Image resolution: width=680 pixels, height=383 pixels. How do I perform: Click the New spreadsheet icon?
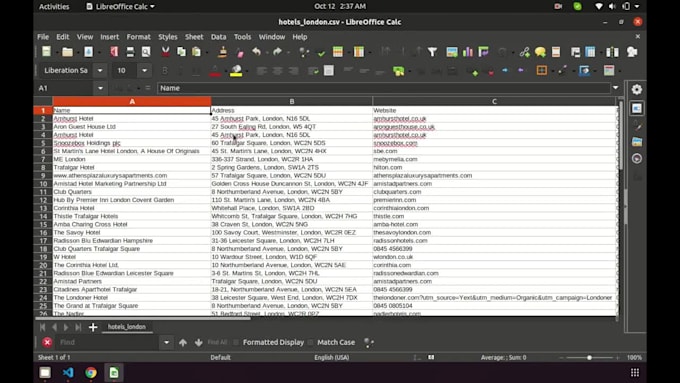pos(46,52)
